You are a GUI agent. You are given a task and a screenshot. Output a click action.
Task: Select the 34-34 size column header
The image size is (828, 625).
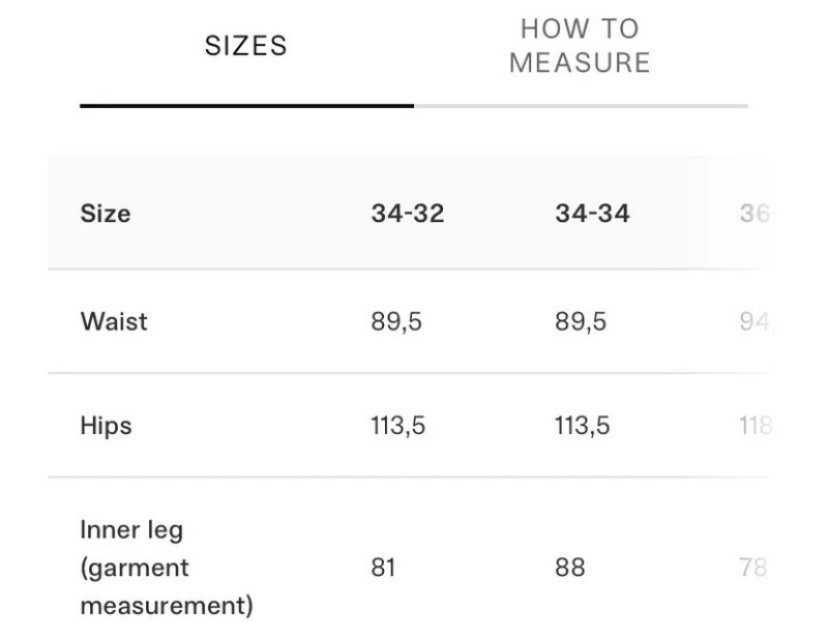pos(592,213)
